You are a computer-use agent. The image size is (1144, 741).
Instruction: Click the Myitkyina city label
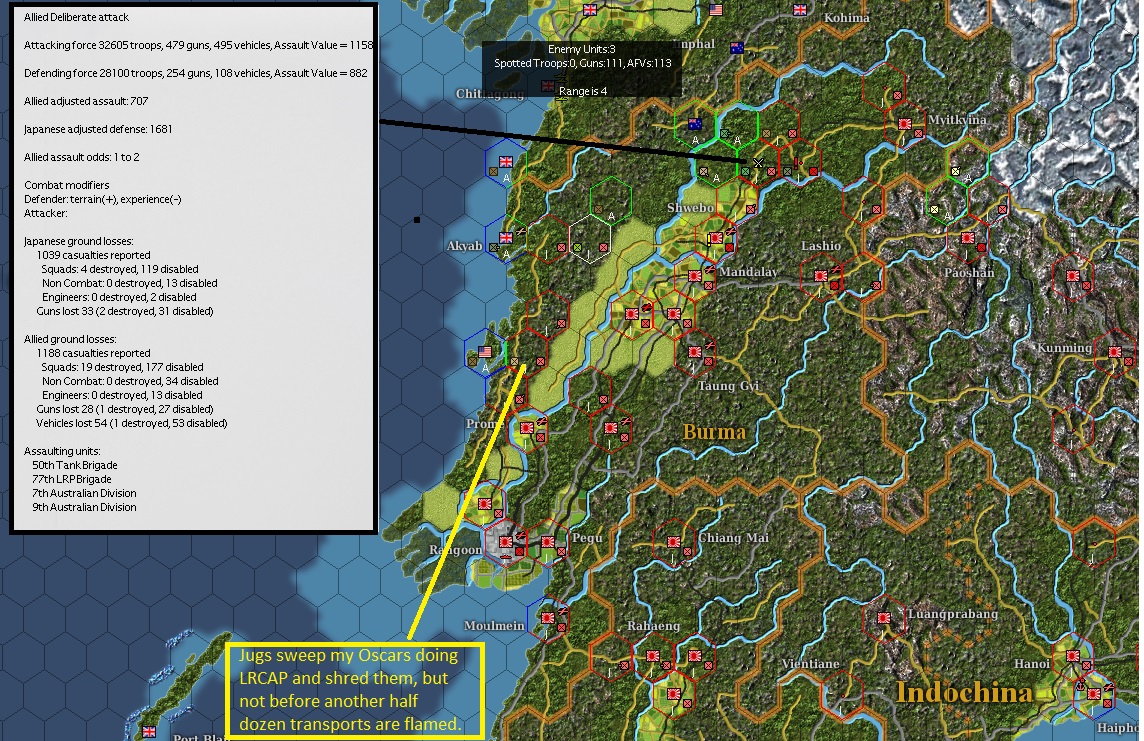click(957, 120)
